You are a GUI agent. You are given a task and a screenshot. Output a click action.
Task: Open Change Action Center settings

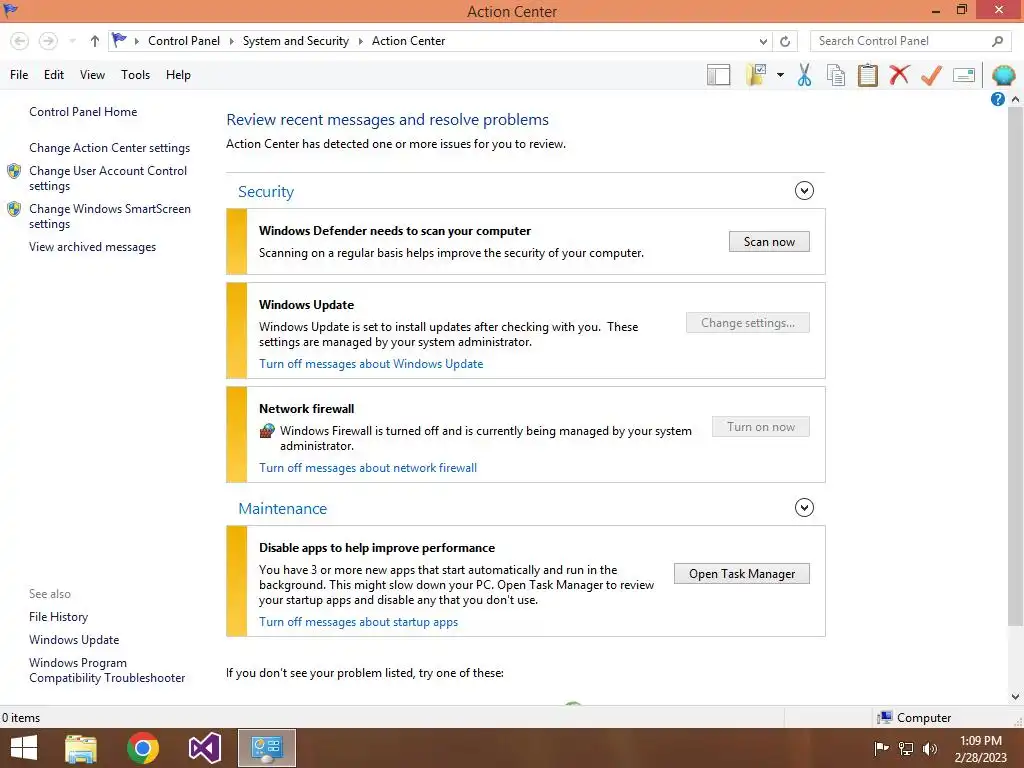(x=110, y=148)
